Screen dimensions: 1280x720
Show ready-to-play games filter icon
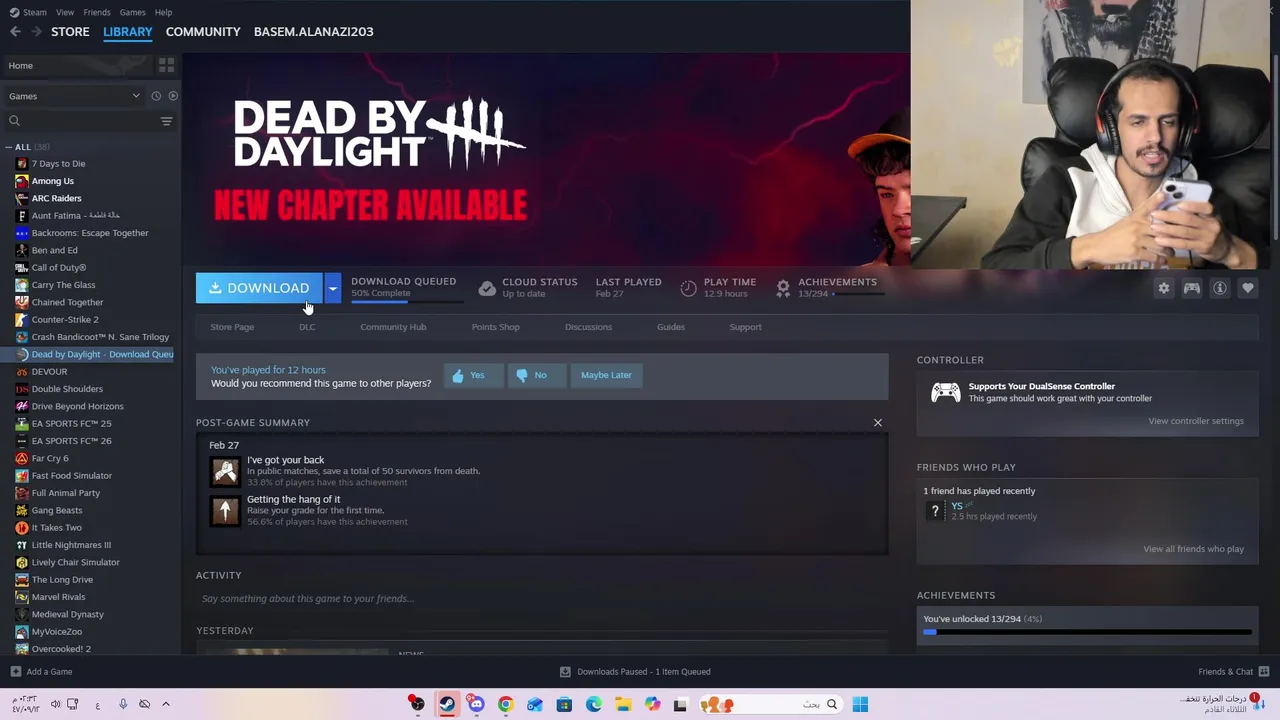(x=173, y=96)
